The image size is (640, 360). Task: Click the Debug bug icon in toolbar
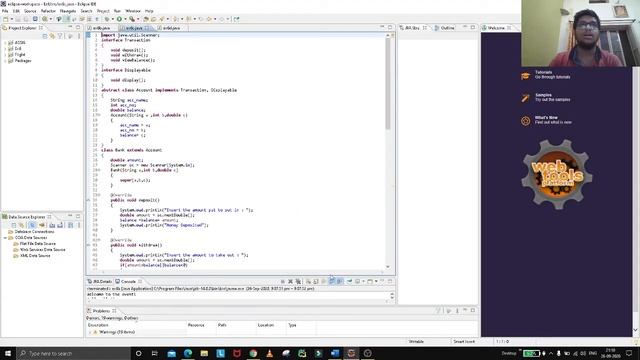tap(107, 19)
